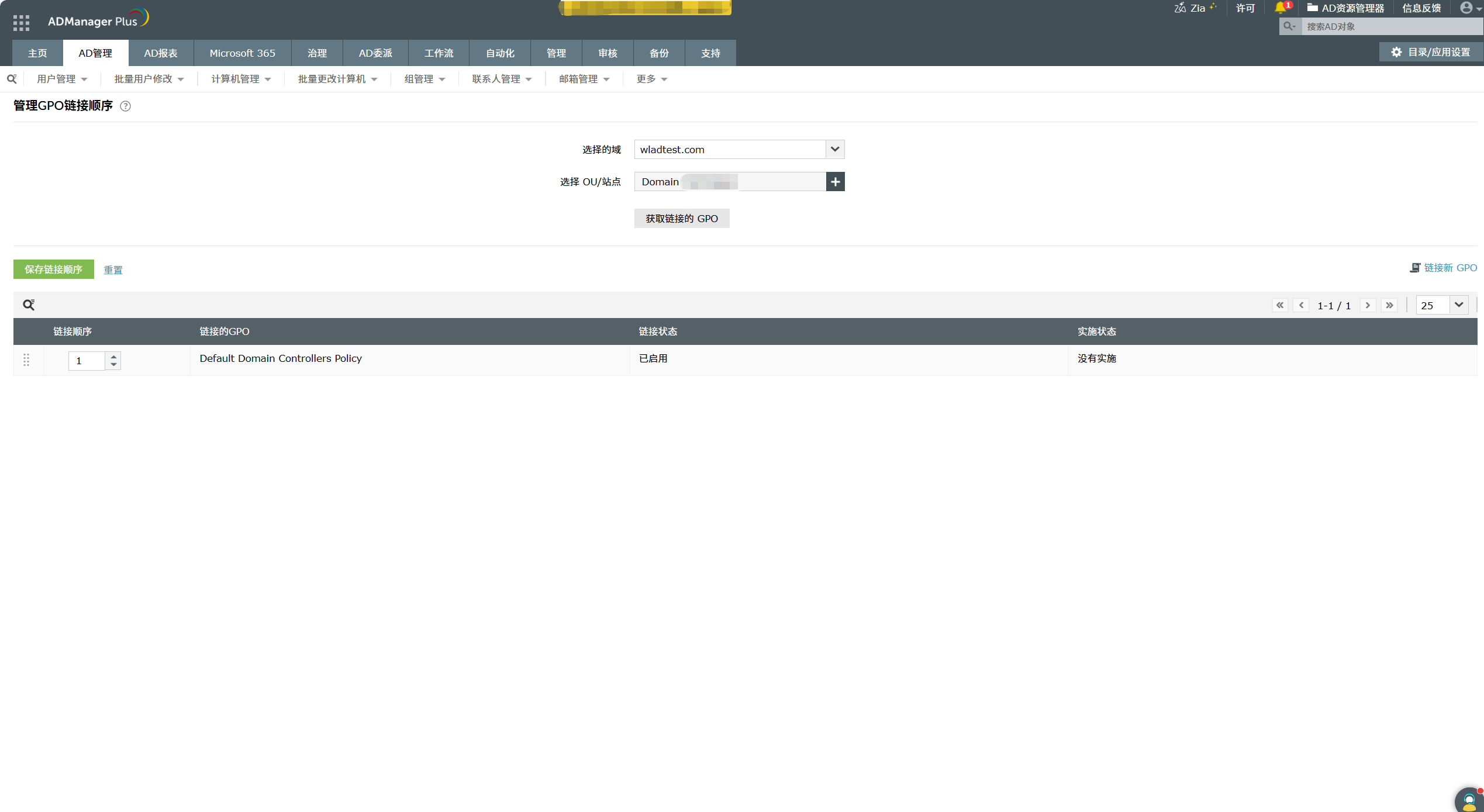Switch to the AD报表 tab
The height and width of the screenshot is (812, 1484).
(x=161, y=53)
